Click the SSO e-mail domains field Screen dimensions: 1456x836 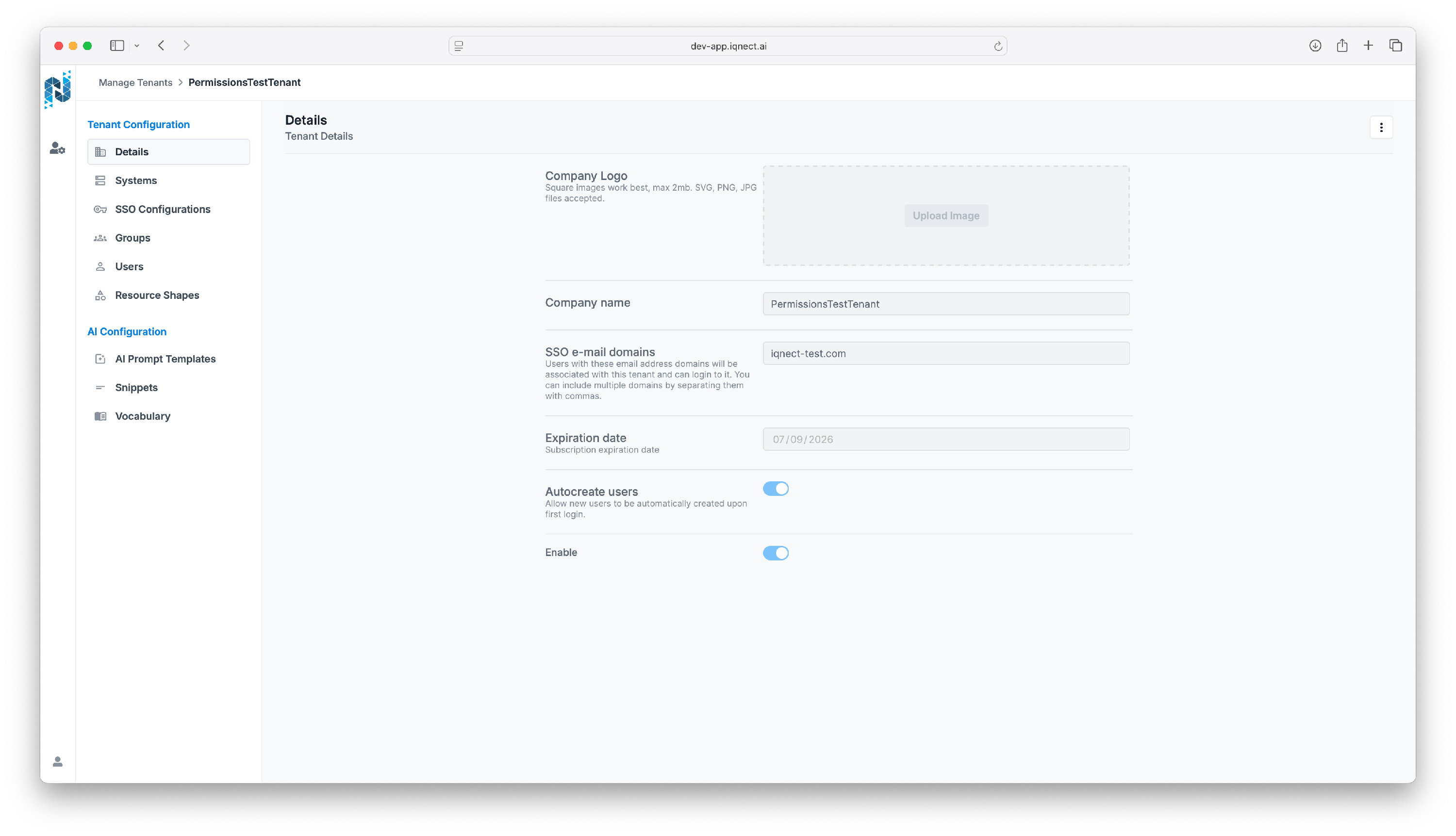pyautogui.click(x=945, y=354)
